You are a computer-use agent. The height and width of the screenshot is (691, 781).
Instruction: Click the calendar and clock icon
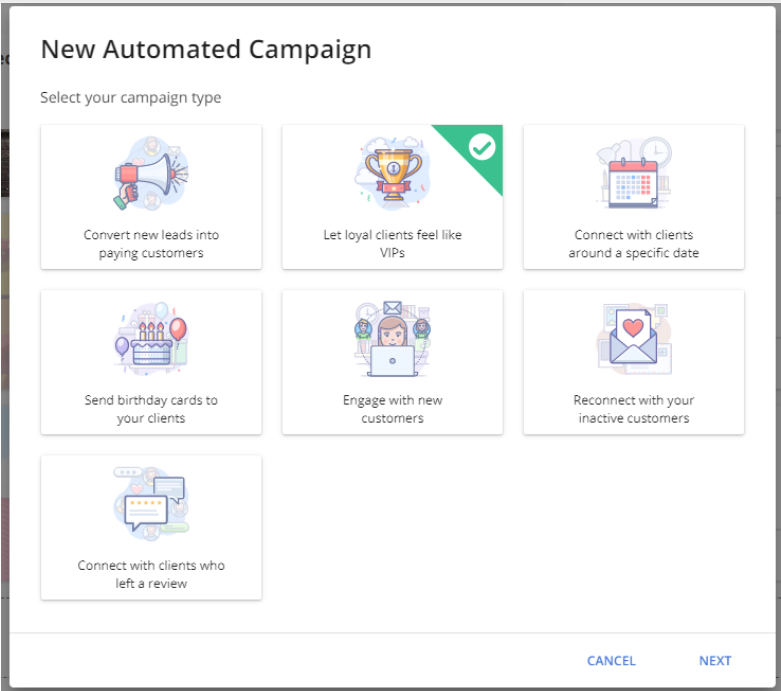[x=634, y=173]
